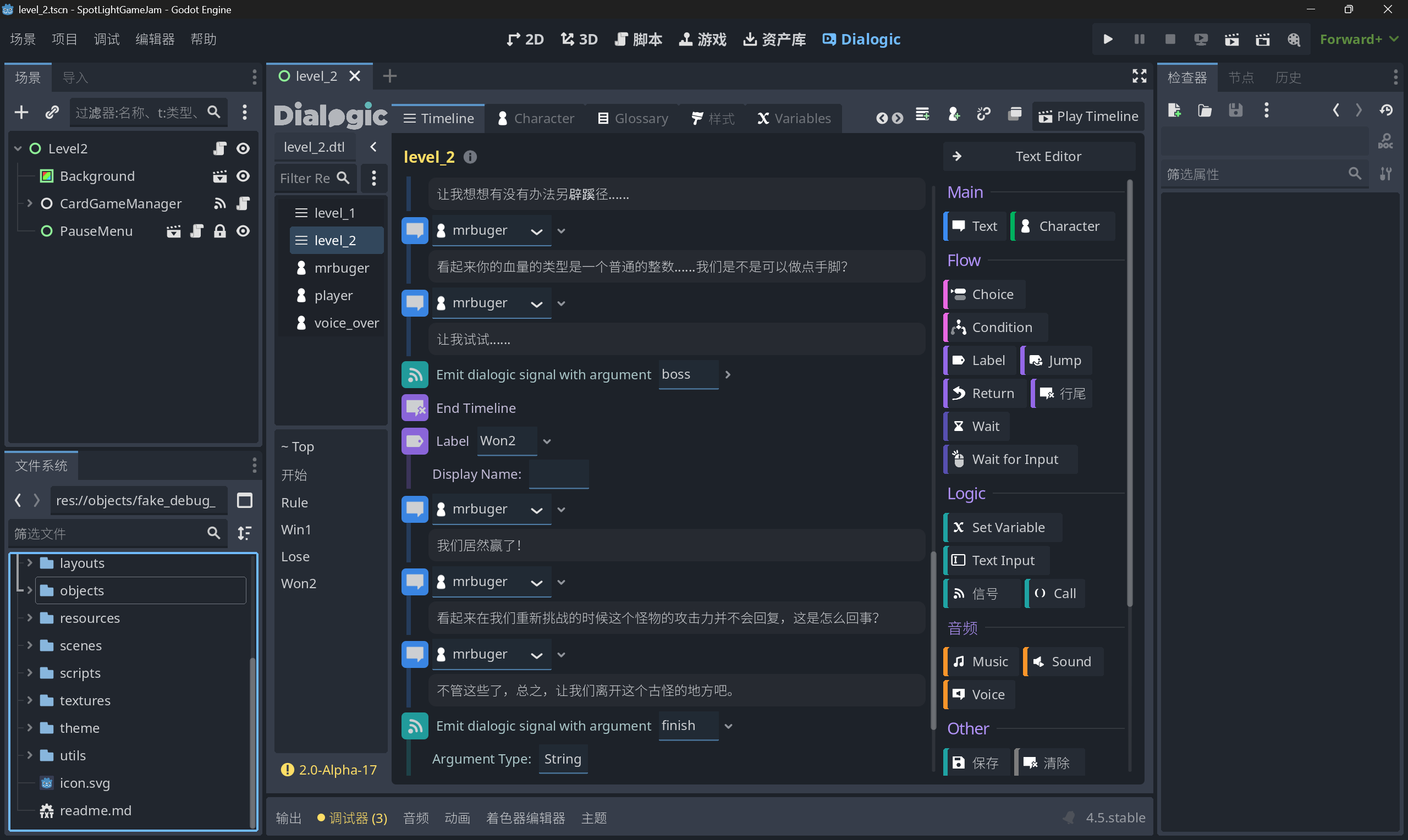
Task: Open the Forward+ renderer dropdown
Action: [1358, 39]
